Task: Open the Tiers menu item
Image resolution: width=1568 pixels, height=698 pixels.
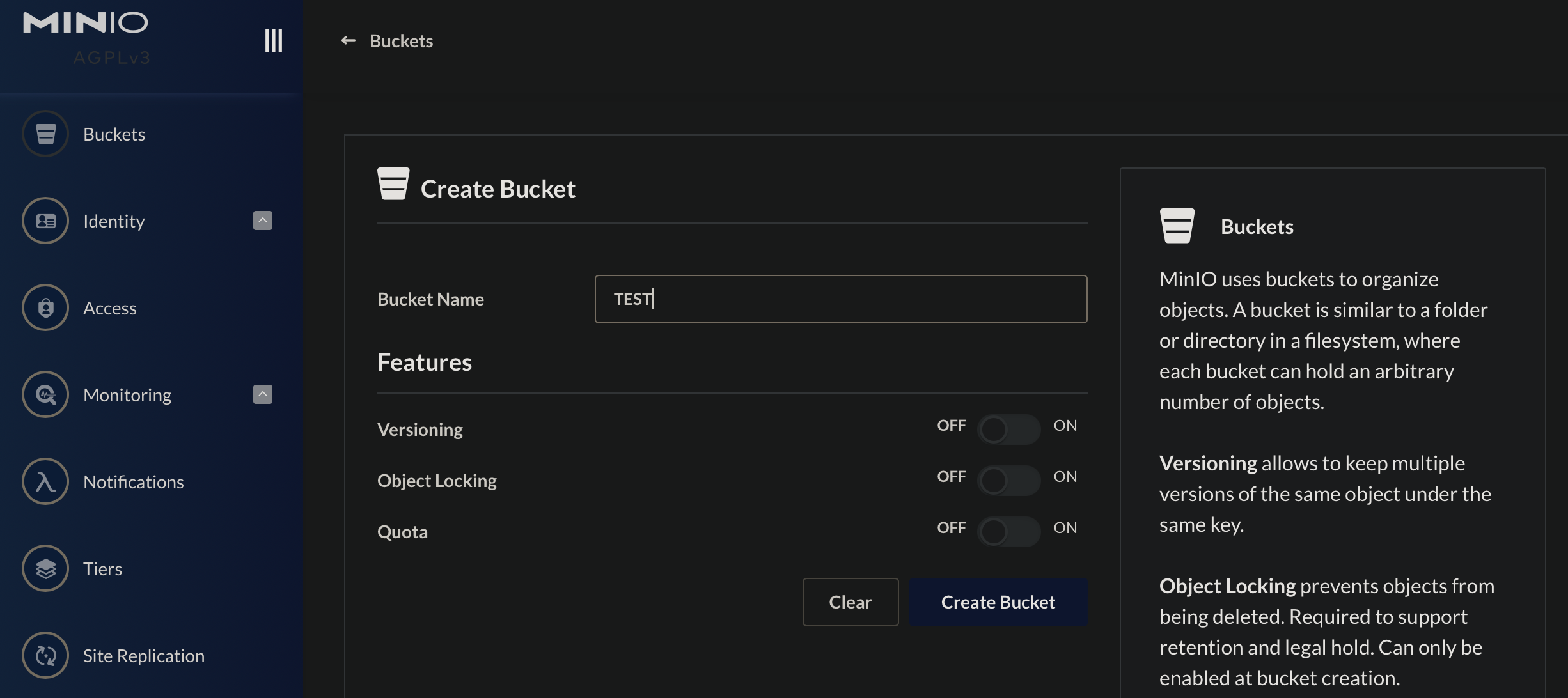Action: [x=102, y=569]
